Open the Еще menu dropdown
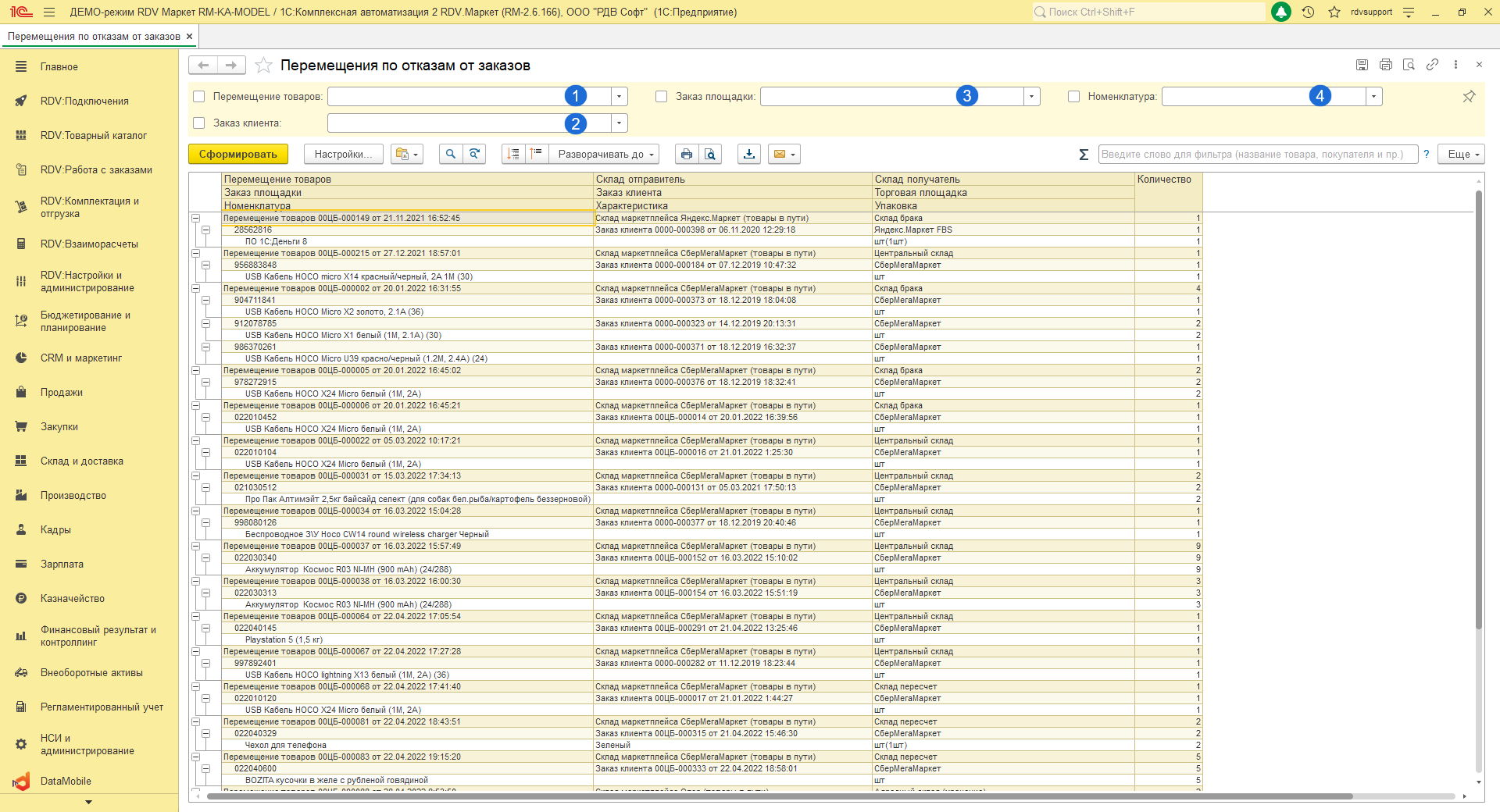The width and height of the screenshot is (1500, 812). coord(1464,154)
